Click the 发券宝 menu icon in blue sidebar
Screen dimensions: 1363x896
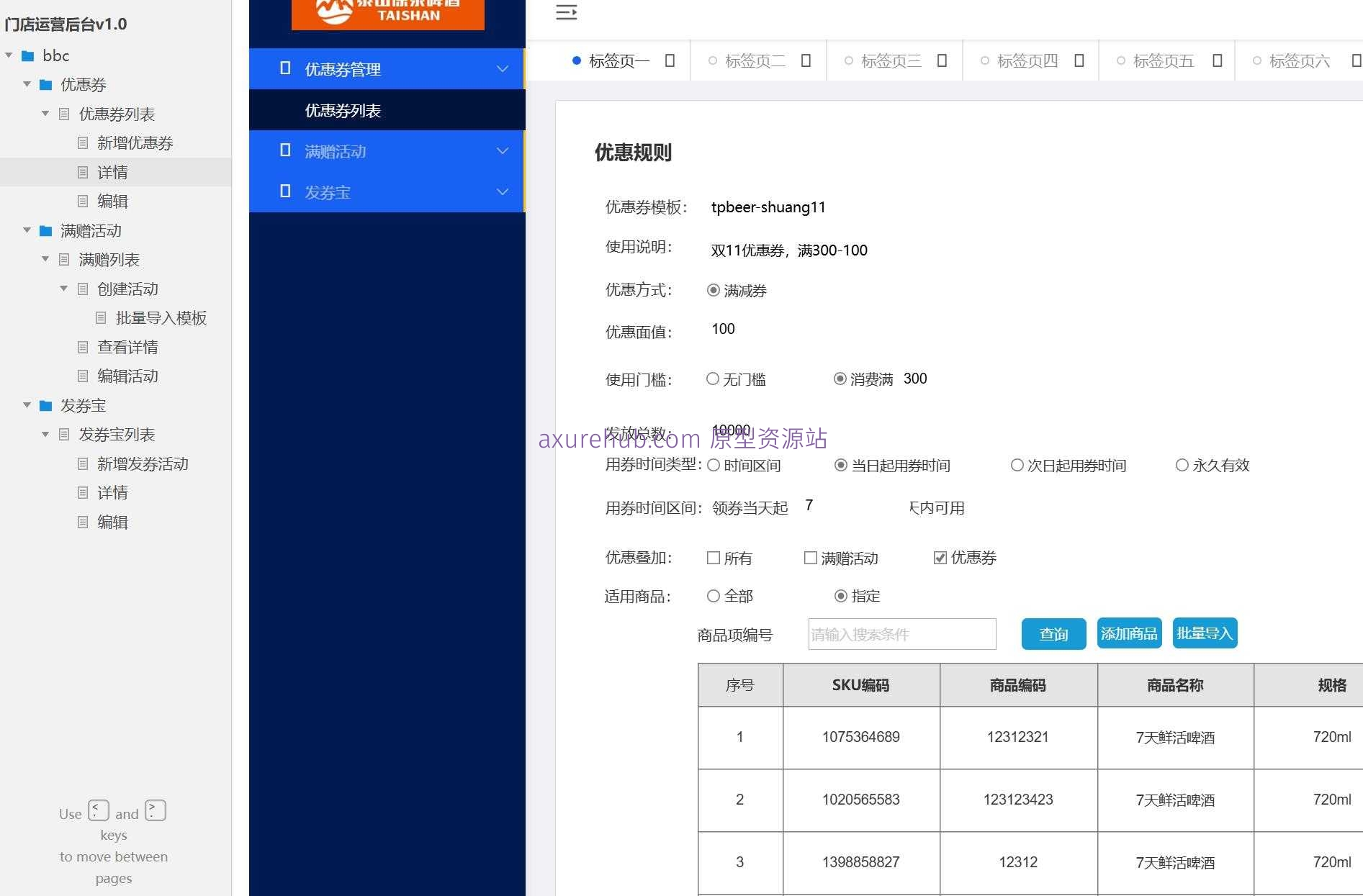pyautogui.click(x=285, y=191)
